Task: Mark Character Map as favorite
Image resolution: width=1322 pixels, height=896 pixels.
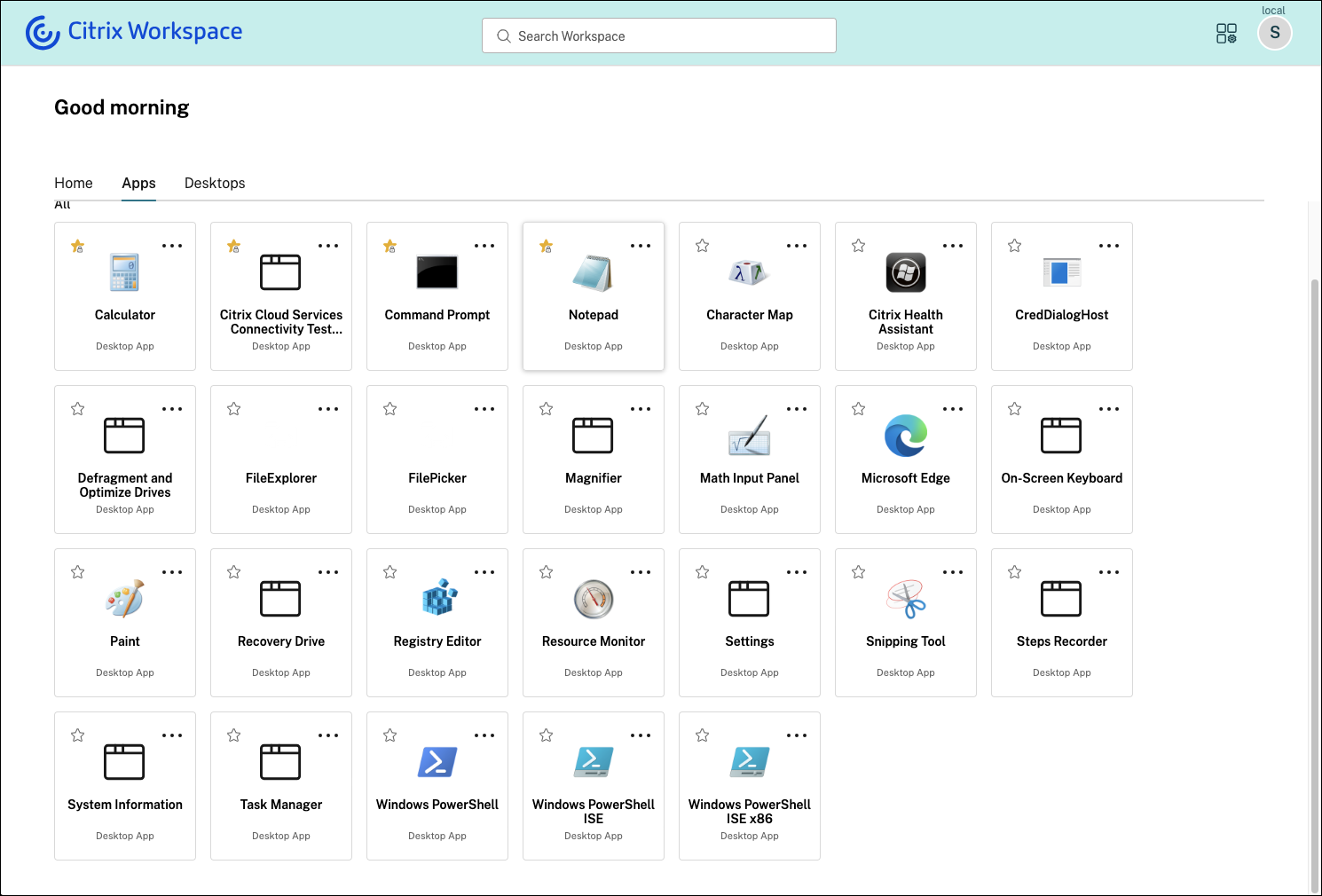Action: (703, 246)
